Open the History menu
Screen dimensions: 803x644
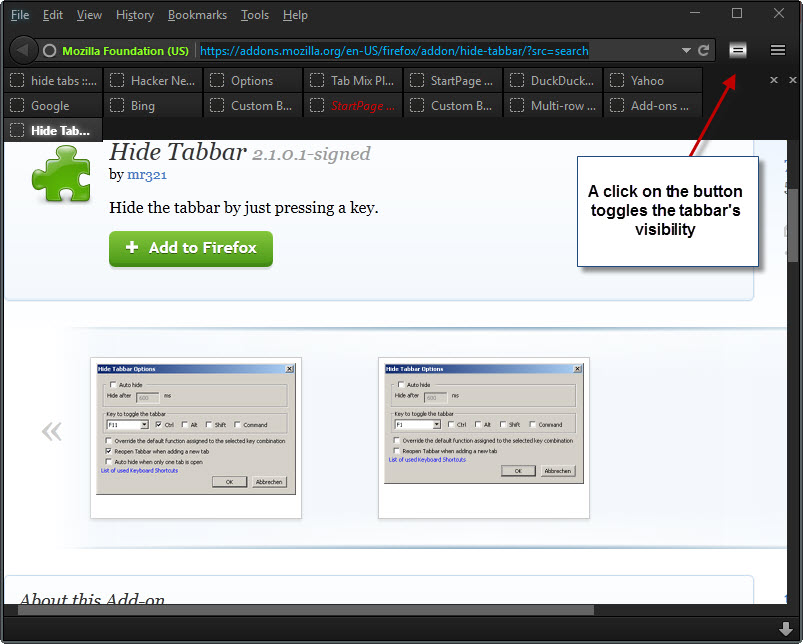coord(135,15)
